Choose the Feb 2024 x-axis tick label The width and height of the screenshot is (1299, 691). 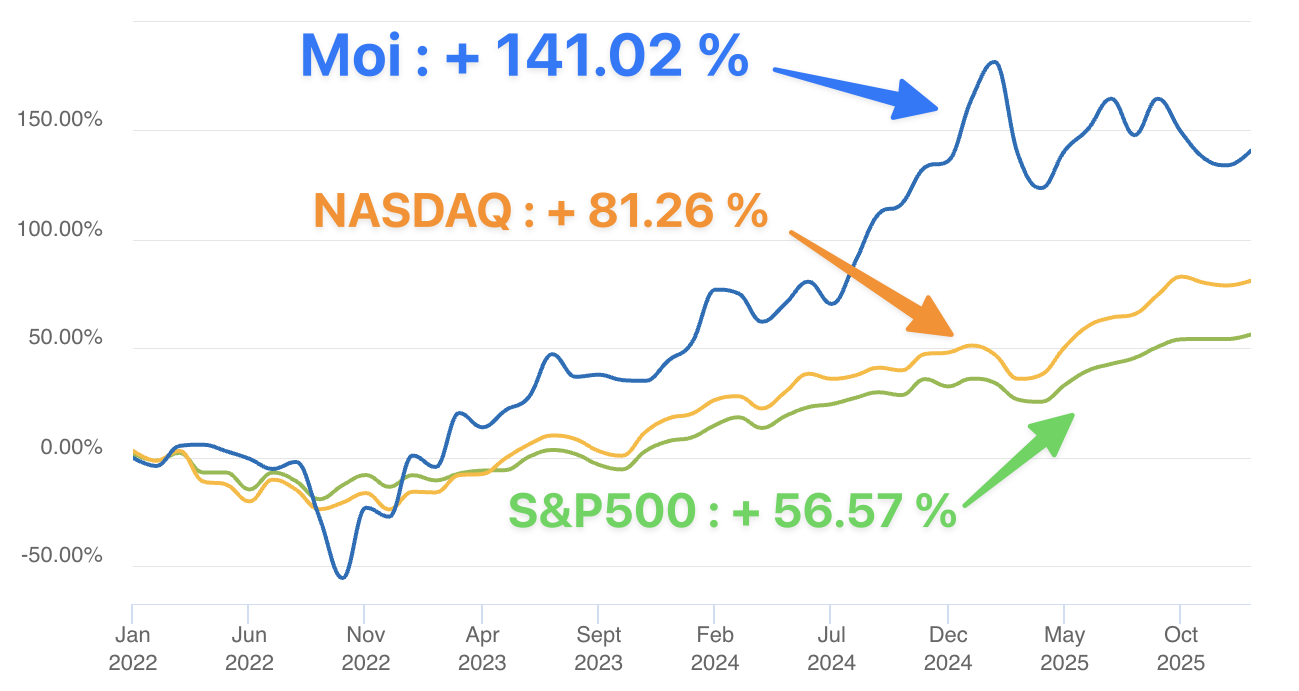coord(714,648)
